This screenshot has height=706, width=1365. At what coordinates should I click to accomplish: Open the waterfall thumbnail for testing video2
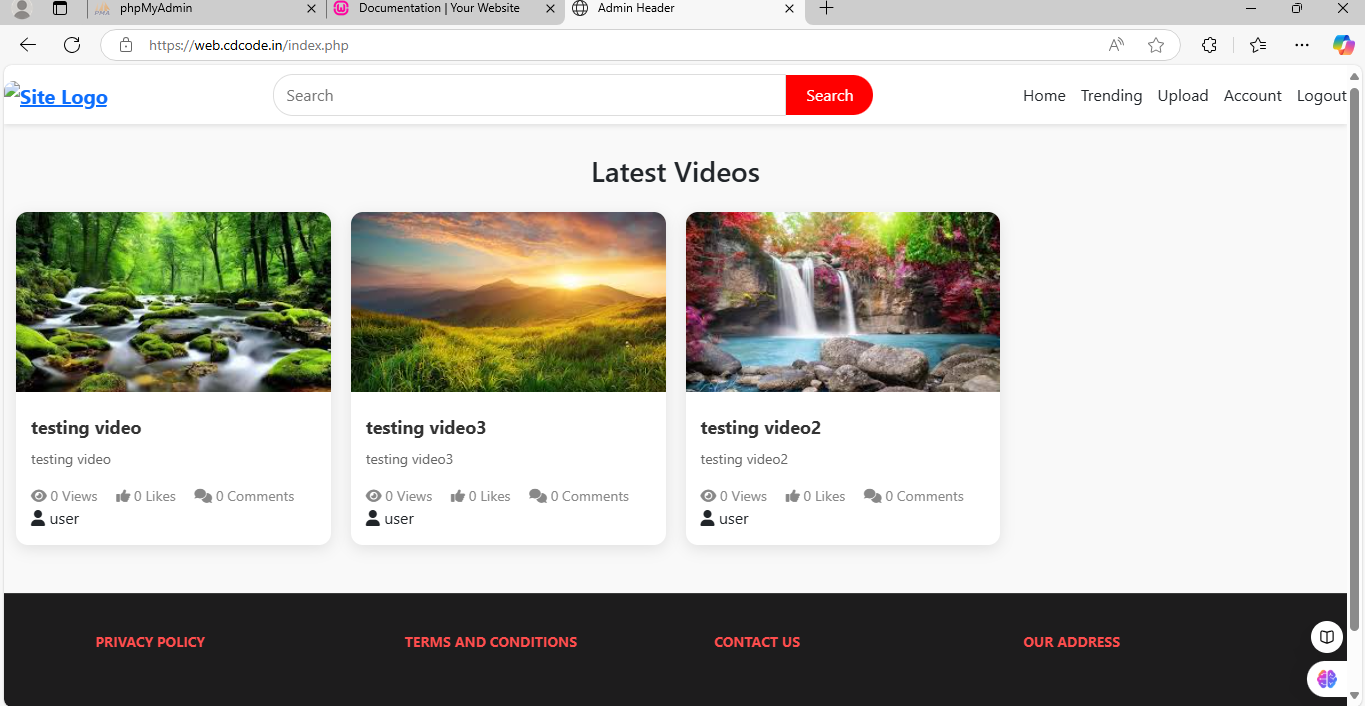click(842, 301)
